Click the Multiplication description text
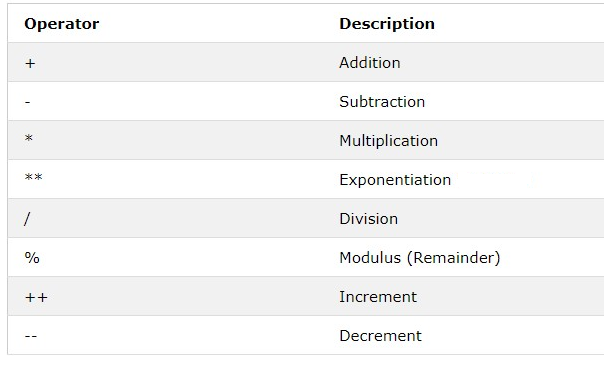The width and height of the screenshot is (604, 370). tap(388, 141)
